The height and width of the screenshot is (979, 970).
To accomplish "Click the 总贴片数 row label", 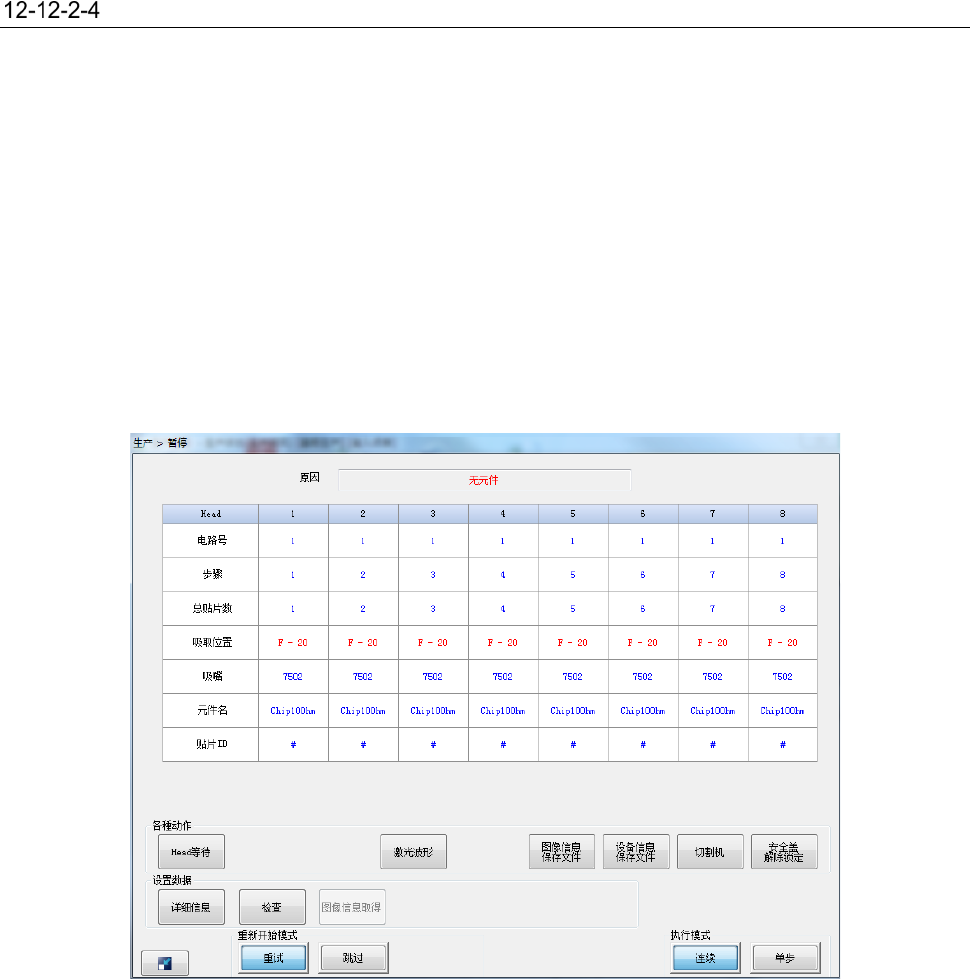I will 212,608.
